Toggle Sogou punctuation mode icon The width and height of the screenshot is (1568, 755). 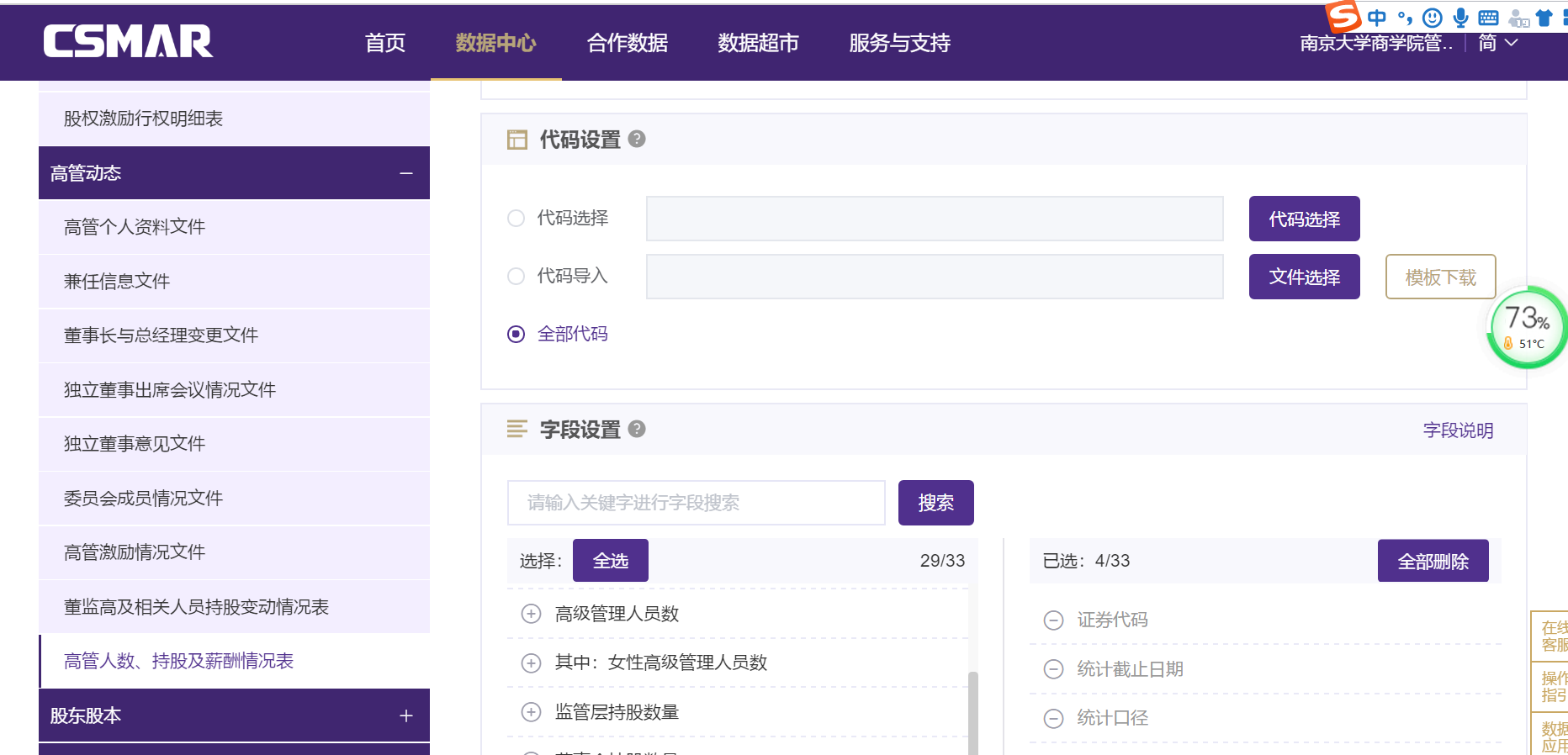pos(1405,18)
